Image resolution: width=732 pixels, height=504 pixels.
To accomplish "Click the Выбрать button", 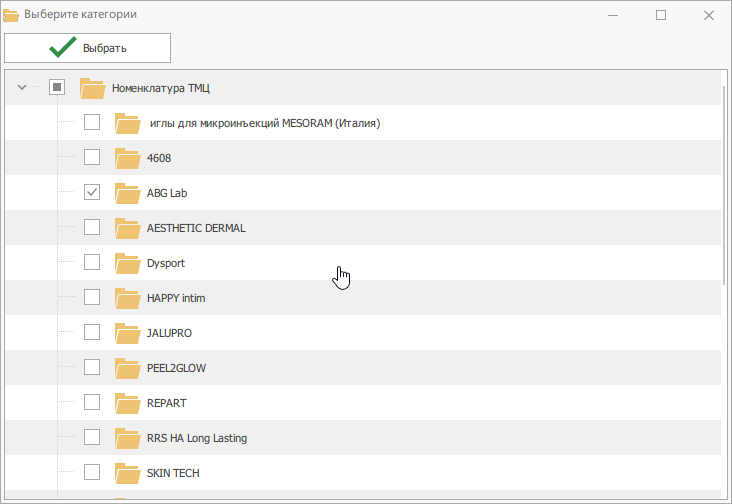I will [87, 48].
